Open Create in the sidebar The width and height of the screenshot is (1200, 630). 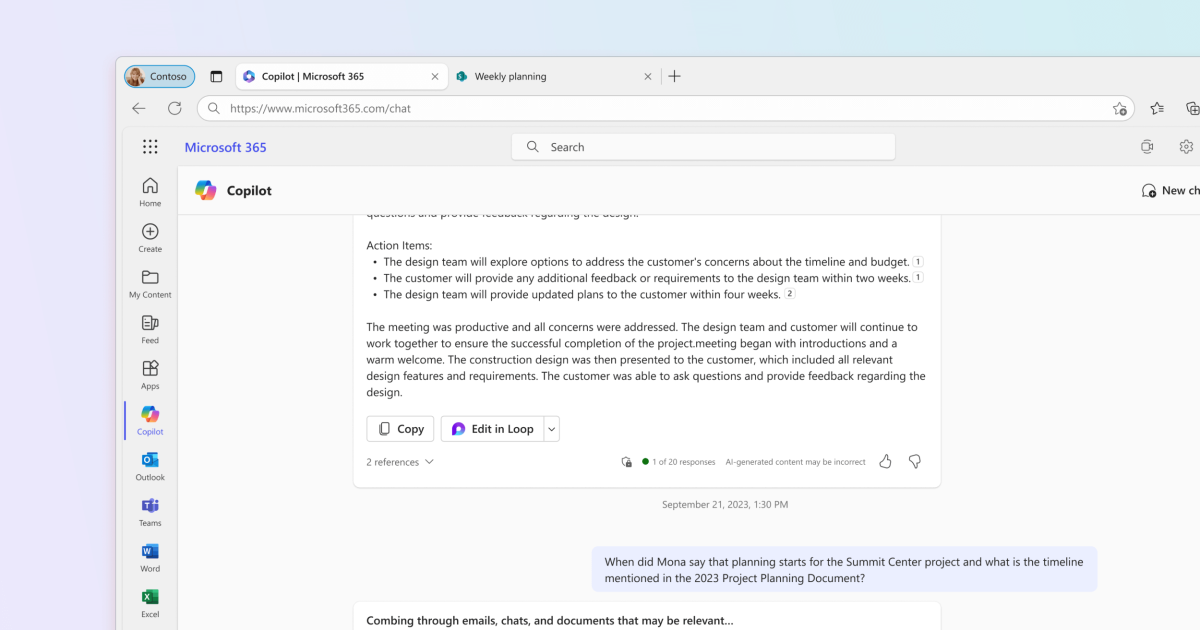point(150,238)
